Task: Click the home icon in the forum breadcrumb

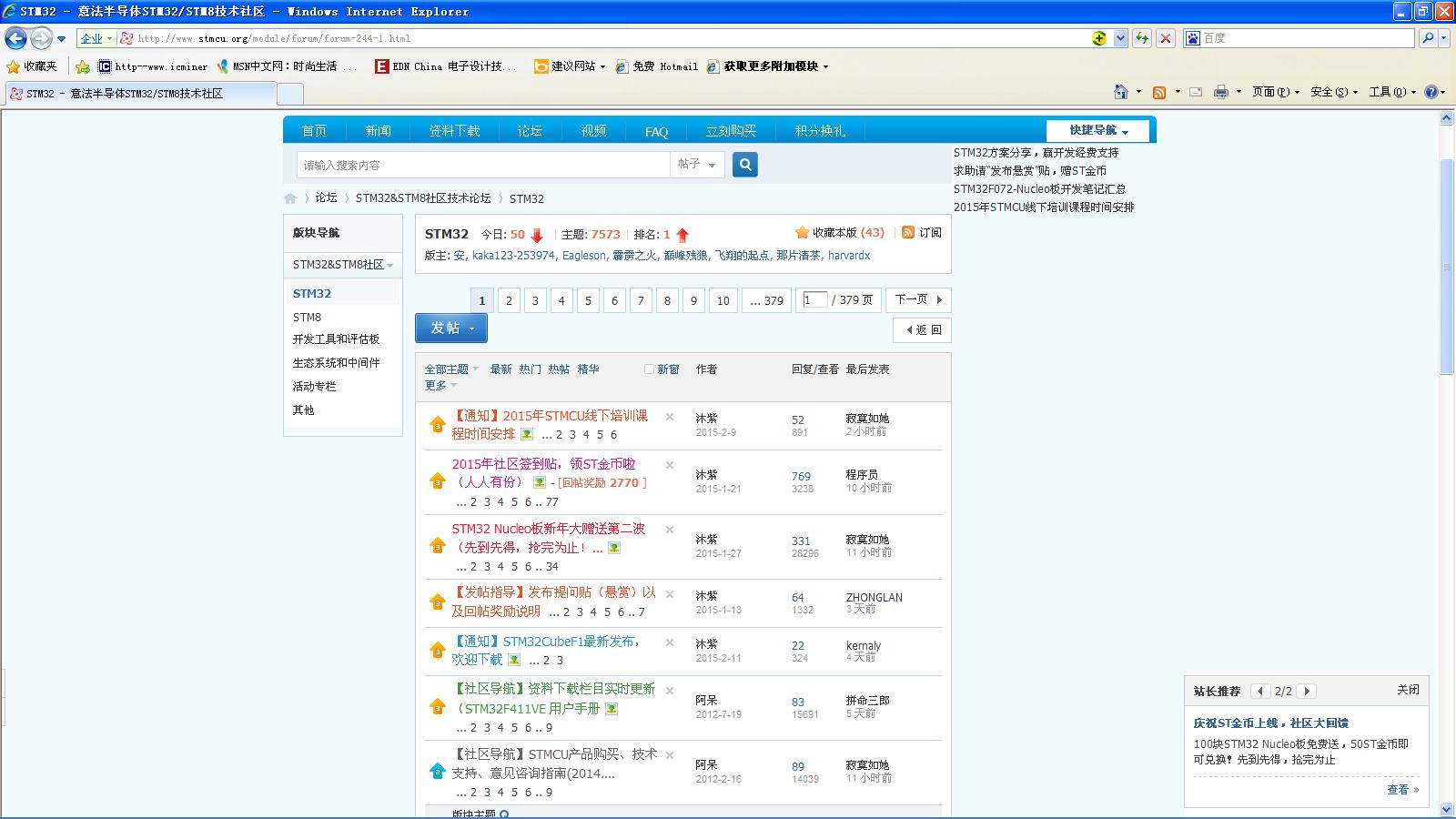Action: pos(290,198)
